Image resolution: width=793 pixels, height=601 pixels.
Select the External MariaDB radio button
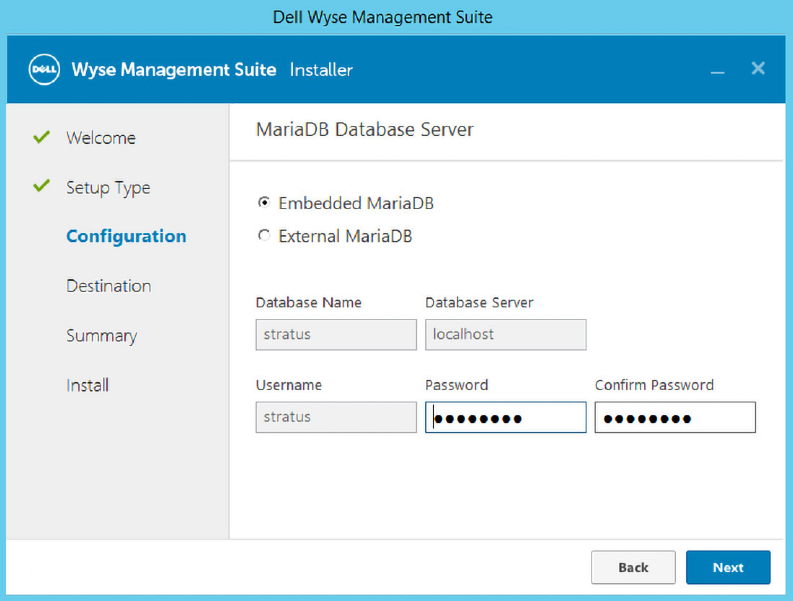pos(264,235)
